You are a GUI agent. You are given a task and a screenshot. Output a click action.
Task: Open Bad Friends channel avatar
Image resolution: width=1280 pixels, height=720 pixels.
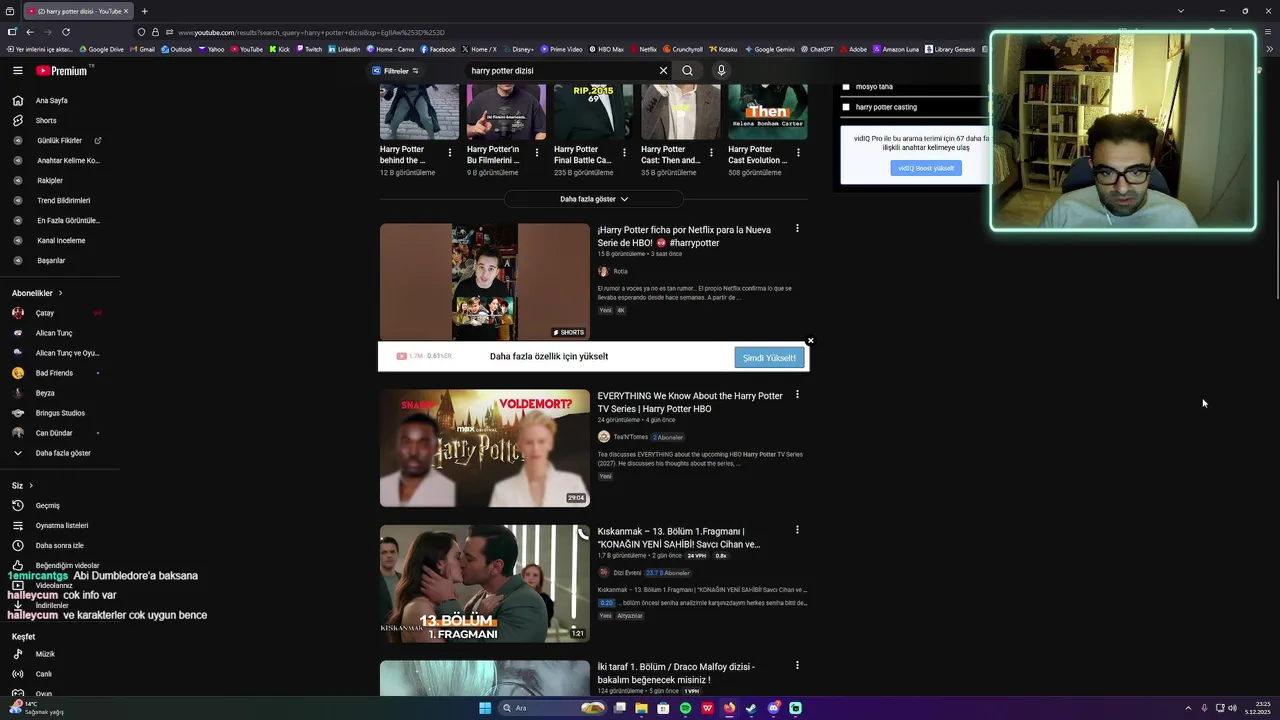pyautogui.click(x=18, y=373)
